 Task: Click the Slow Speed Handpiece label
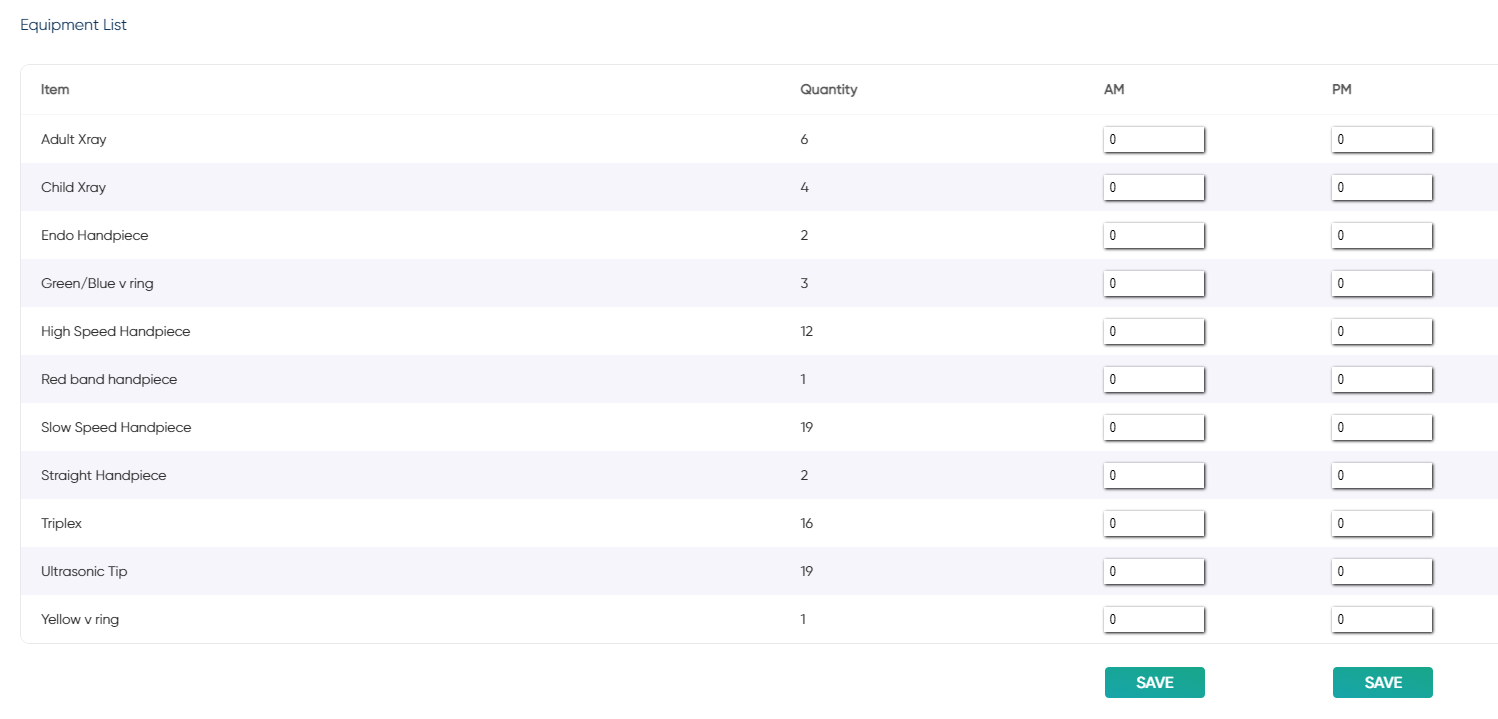click(x=116, y=428)
